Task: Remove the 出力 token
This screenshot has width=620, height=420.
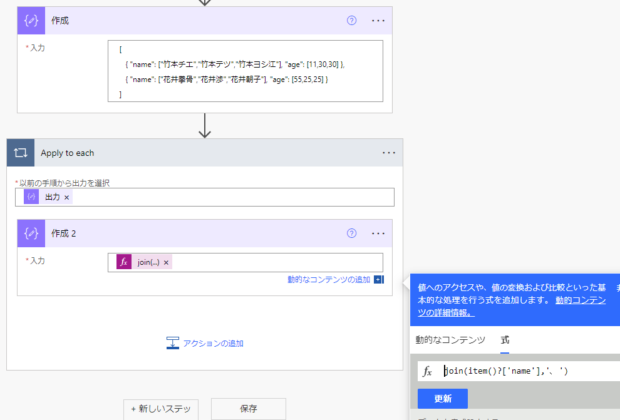Action: (67, 197)
